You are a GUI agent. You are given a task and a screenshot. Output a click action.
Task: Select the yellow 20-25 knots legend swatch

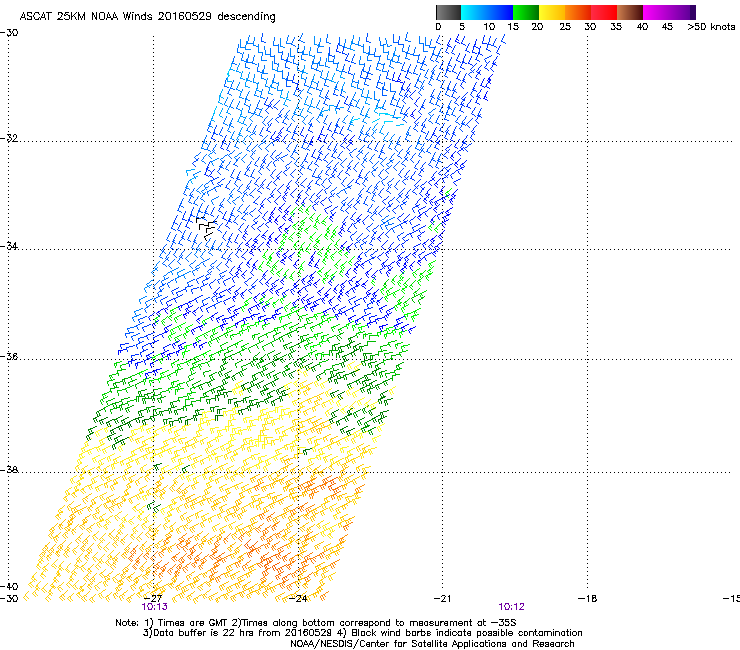(552, 12)
